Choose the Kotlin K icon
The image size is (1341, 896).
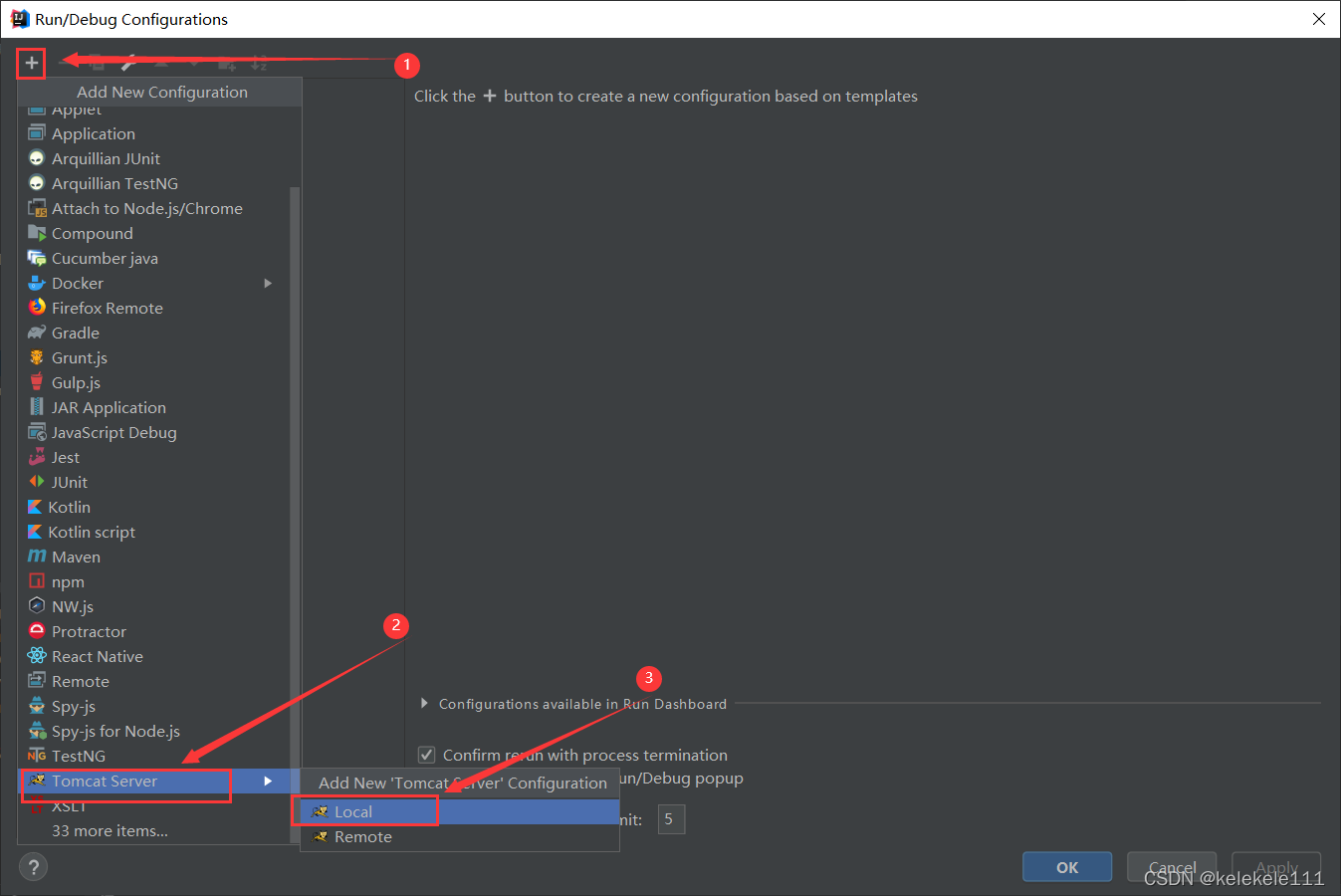click(35, 507)
